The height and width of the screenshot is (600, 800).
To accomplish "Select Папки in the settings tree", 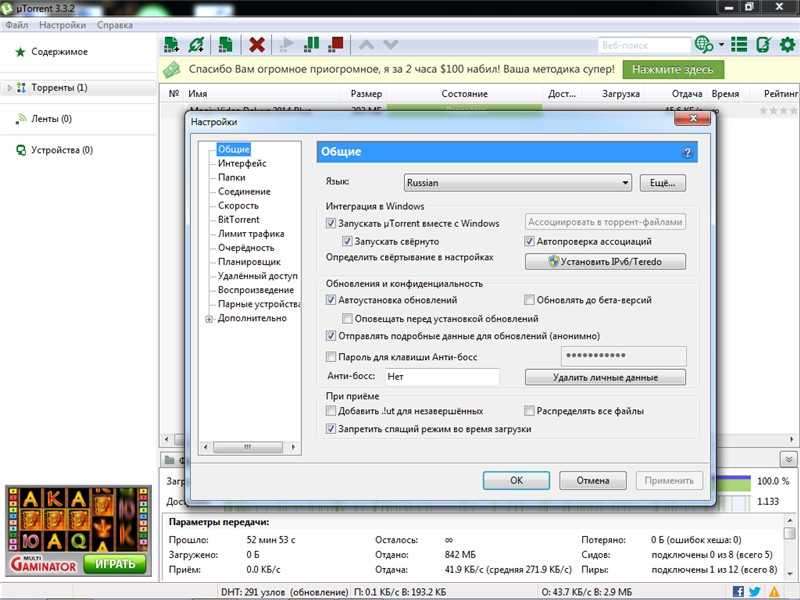I will [x=232, y=177].
